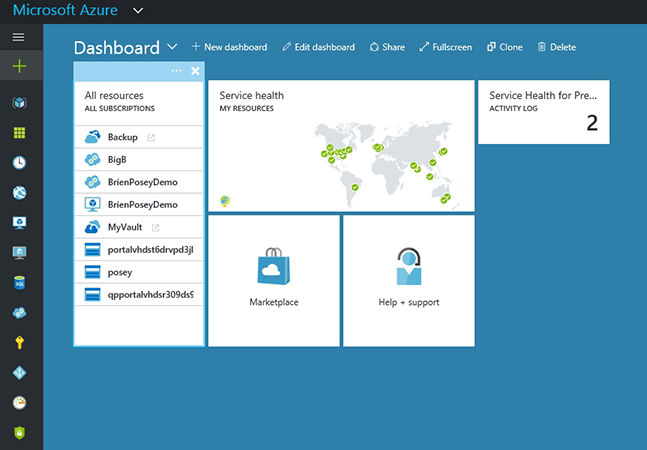Open the hamburger menu in sidebar
This screenshot has height=450, width=647.
tap(19, 37)
